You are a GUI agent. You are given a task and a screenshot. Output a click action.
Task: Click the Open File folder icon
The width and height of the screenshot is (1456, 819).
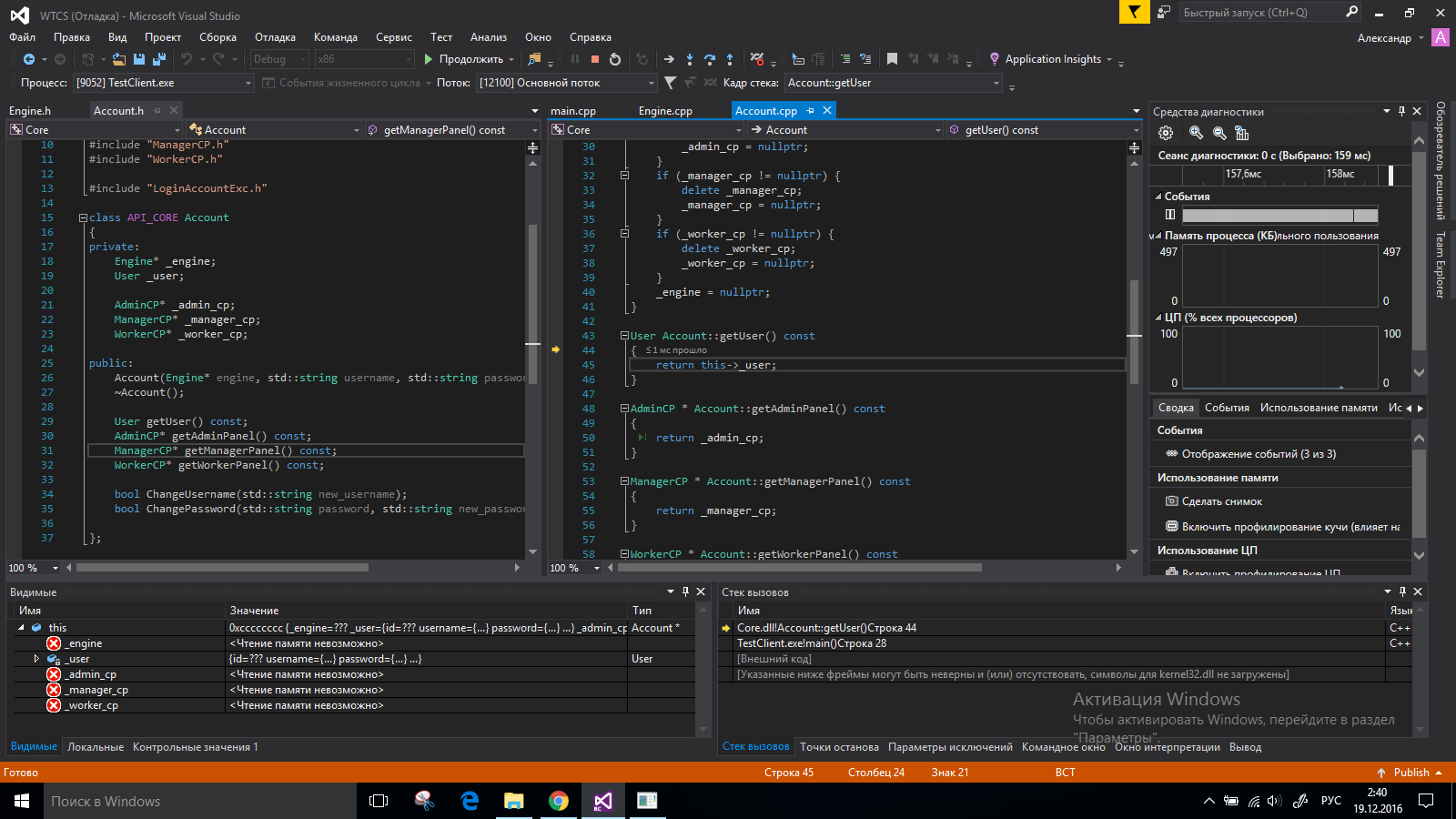119,59
